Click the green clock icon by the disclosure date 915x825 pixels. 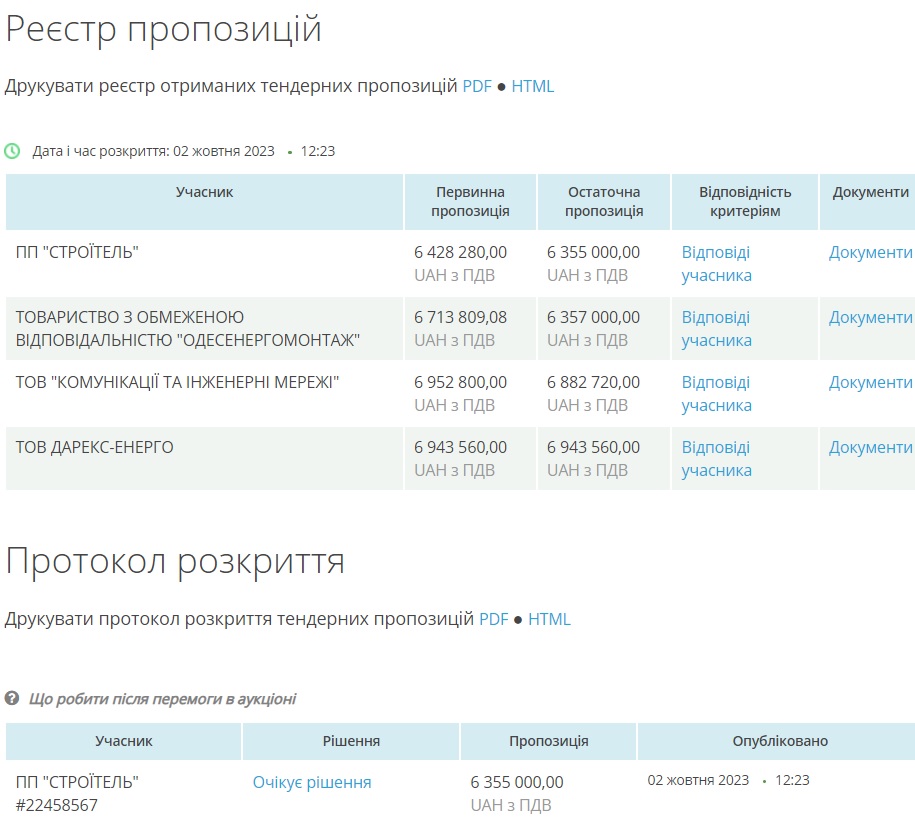(x=12, y=151)
